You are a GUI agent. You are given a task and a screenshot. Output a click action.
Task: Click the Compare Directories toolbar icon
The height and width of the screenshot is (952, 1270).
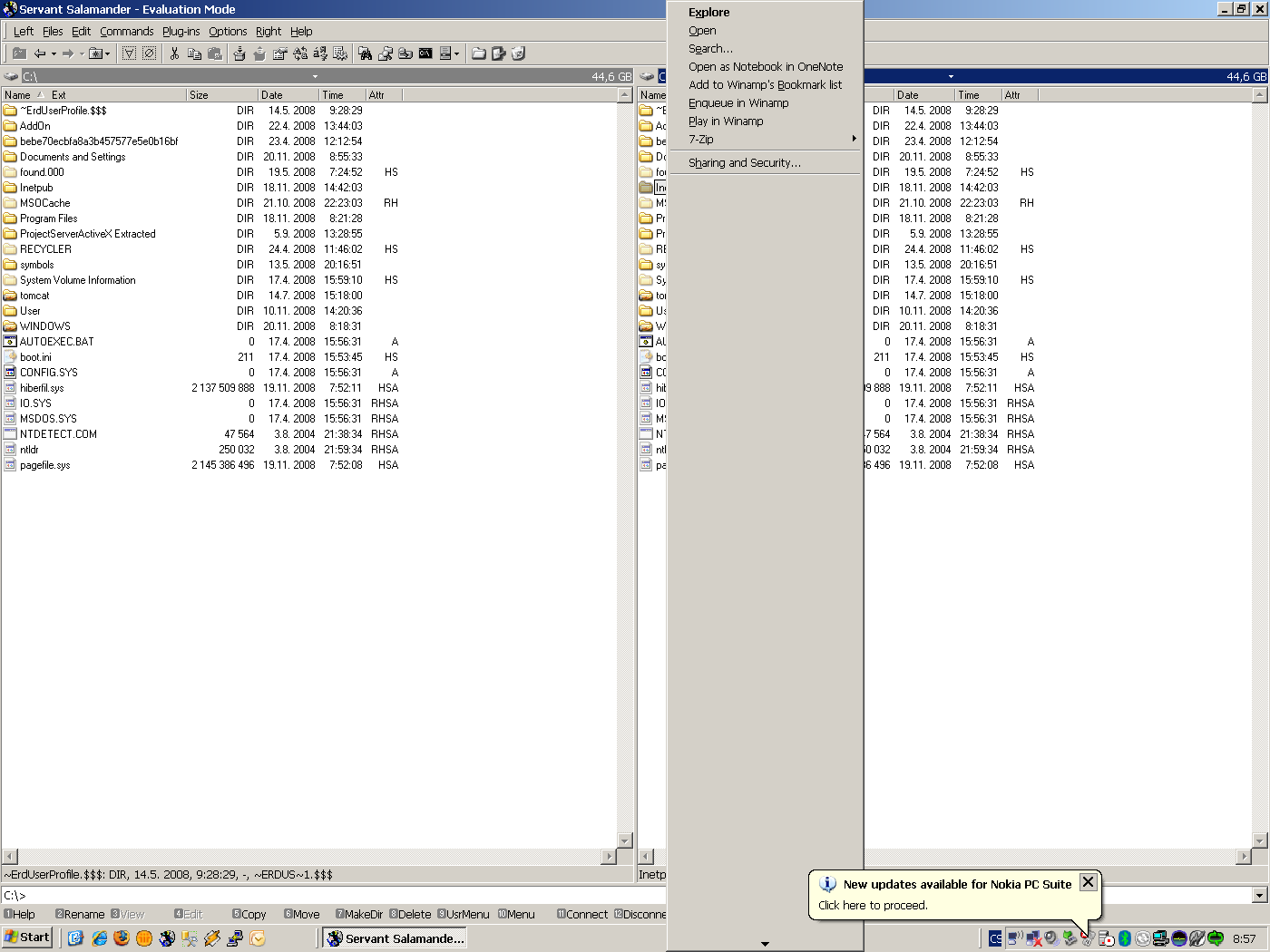[300, 53]
